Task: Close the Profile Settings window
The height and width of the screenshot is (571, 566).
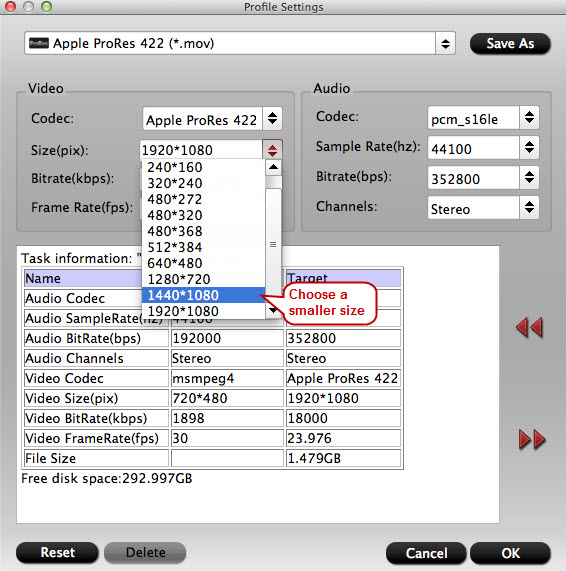Action: [11, 6]
